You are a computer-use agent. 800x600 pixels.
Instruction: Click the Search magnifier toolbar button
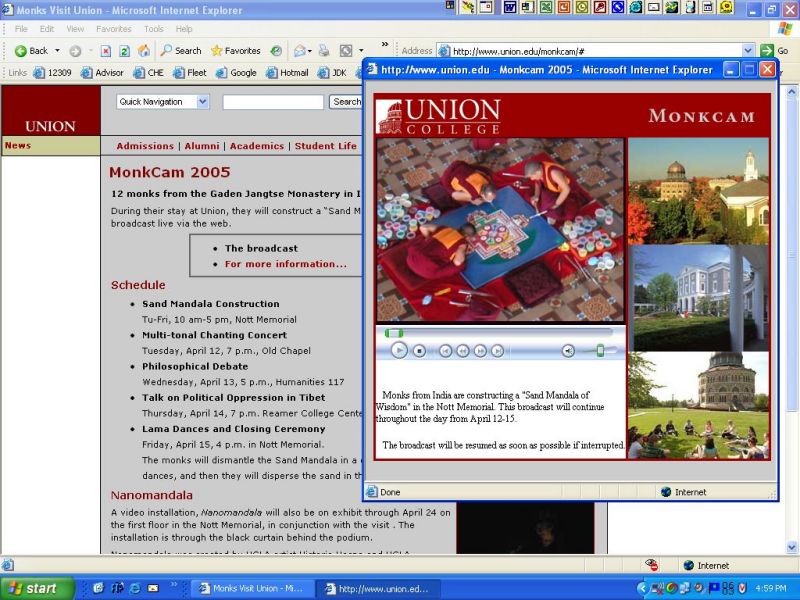pyautogui.click(x=181, y=51)
